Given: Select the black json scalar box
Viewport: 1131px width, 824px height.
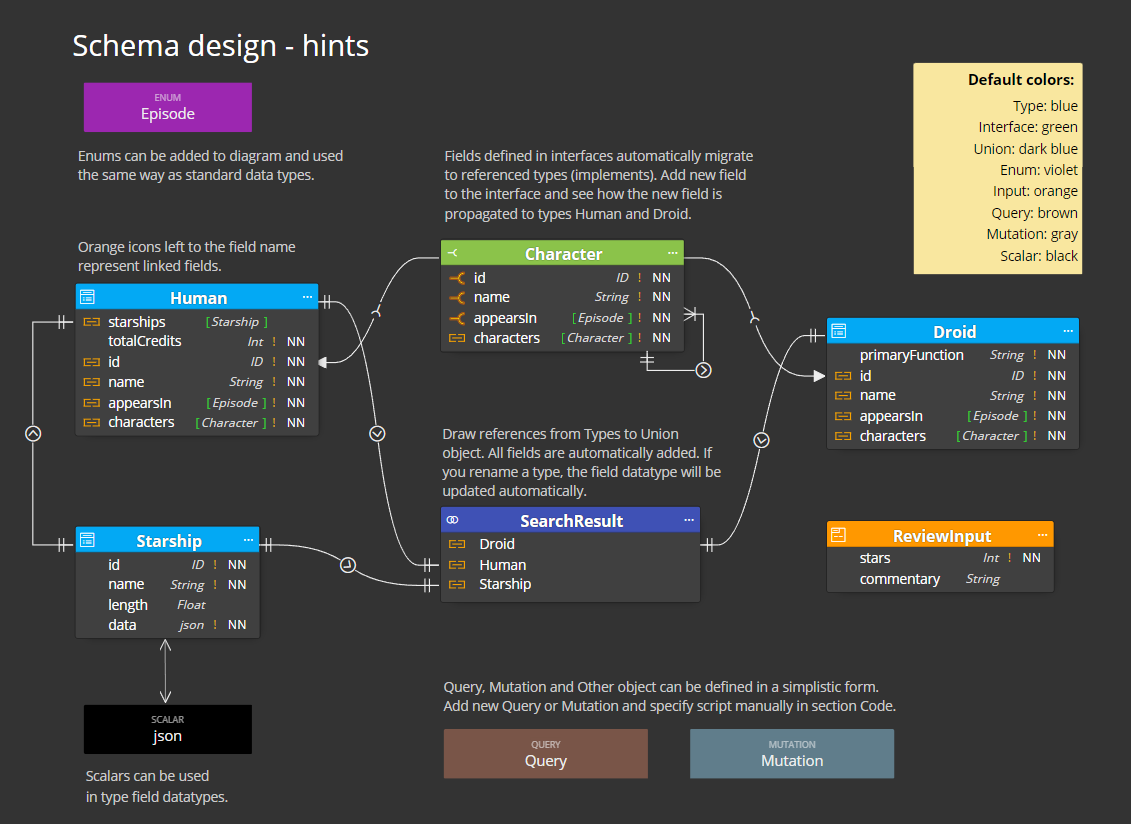Looking at the screenshot, I should 167,729.
